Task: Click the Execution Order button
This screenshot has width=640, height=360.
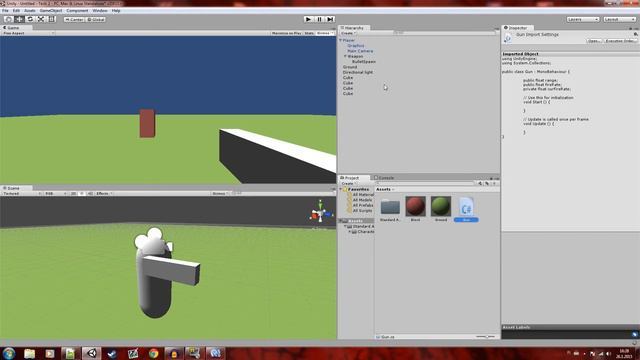Action: click(620, 41)
